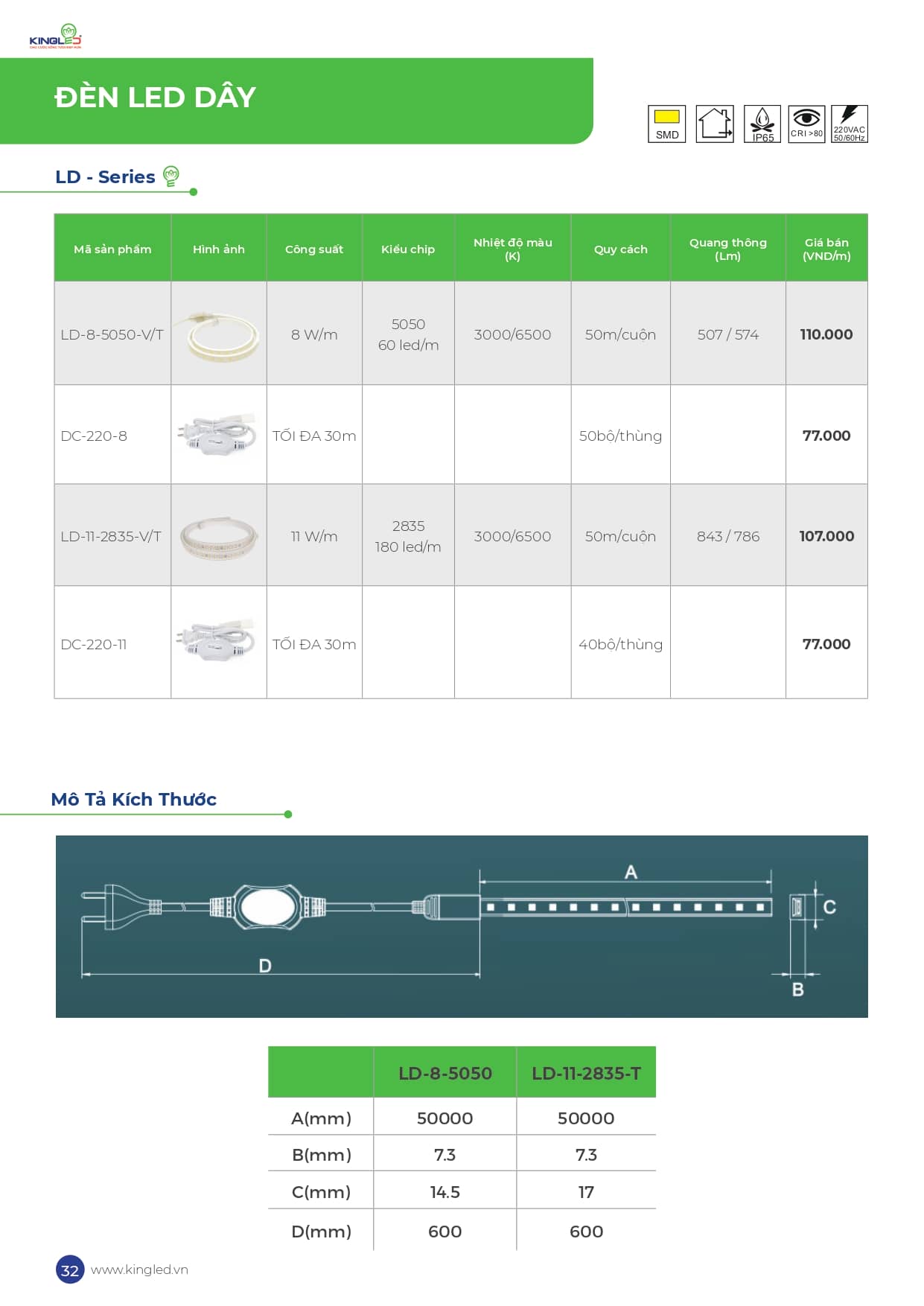Click the indoor house icon
This screenshot has height=1306, width=924.
pyautogui.click(x=715, y=124)
